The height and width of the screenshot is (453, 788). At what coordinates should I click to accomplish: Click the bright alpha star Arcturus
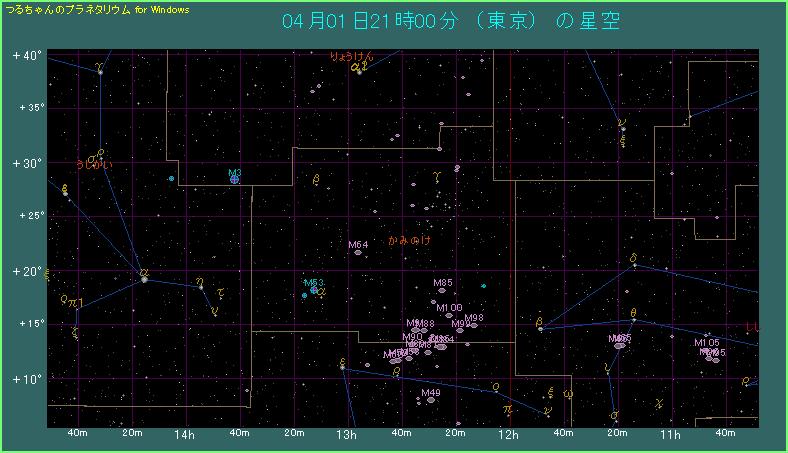tap(144, 279)
